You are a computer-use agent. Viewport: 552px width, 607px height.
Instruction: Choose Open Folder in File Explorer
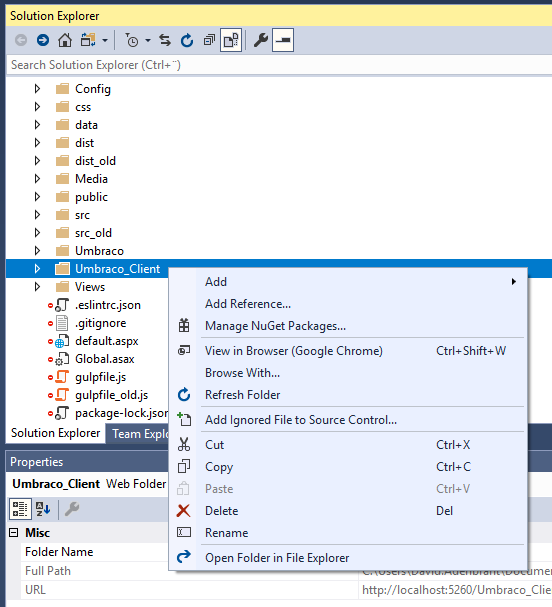click(x=348, y=558)
